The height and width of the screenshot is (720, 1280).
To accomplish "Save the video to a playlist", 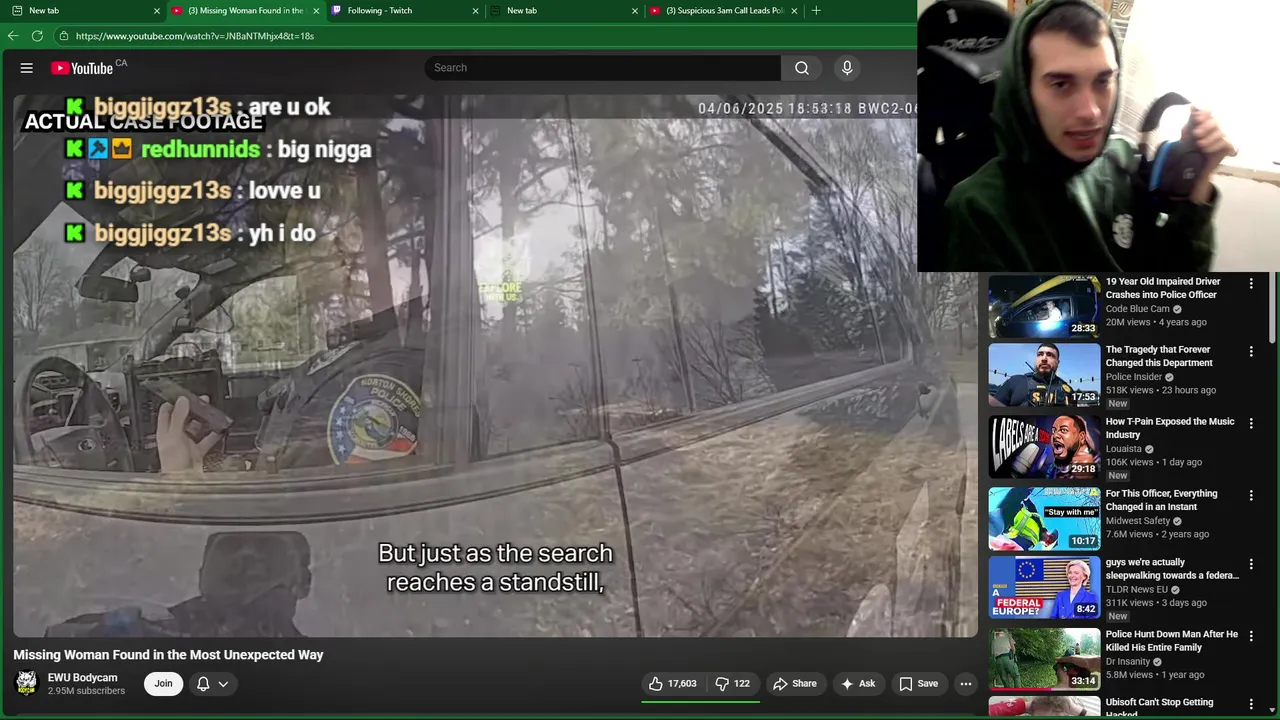I will (x=918, y=684).
